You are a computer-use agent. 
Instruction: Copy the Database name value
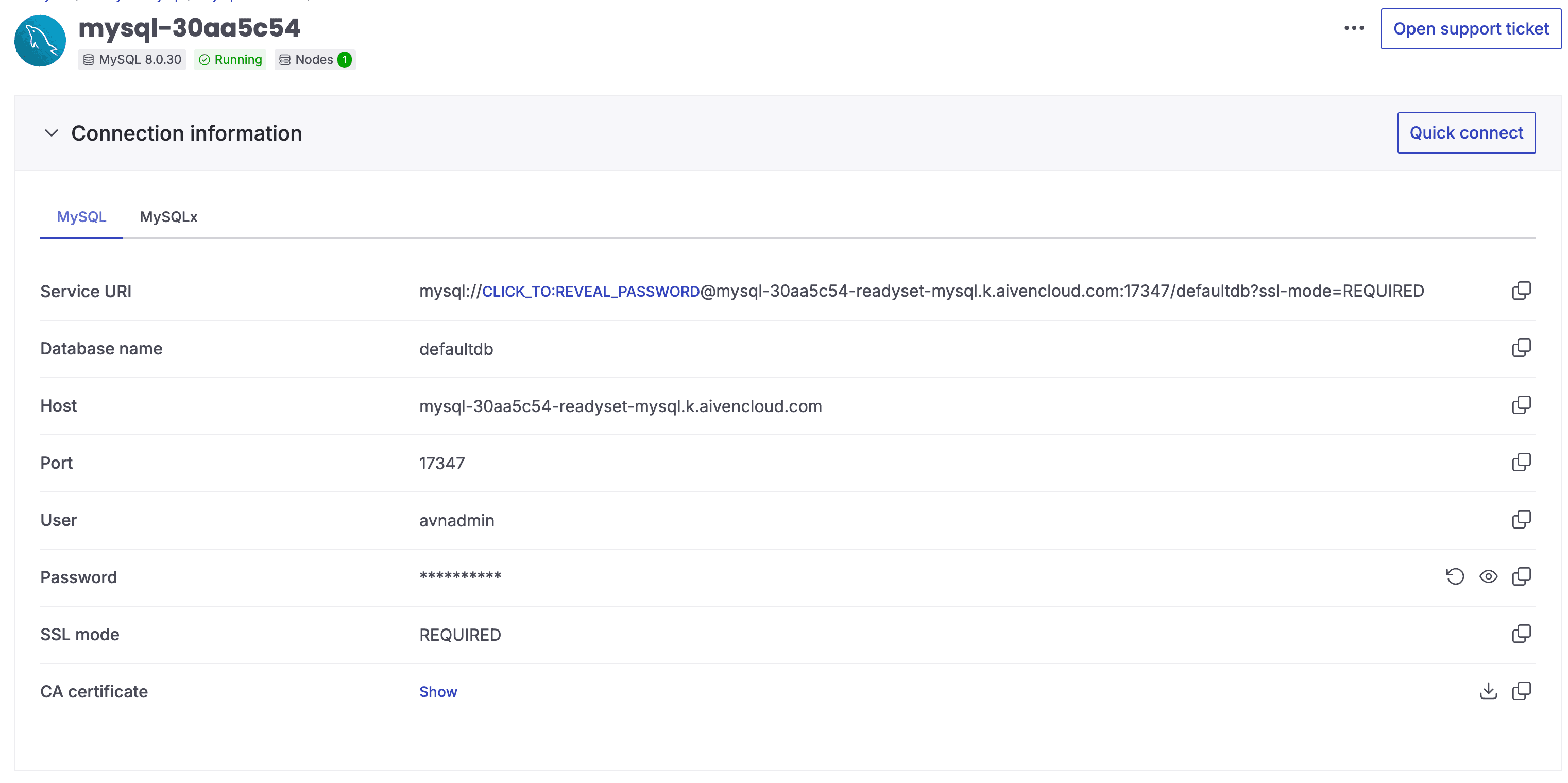coord(1521,348)
